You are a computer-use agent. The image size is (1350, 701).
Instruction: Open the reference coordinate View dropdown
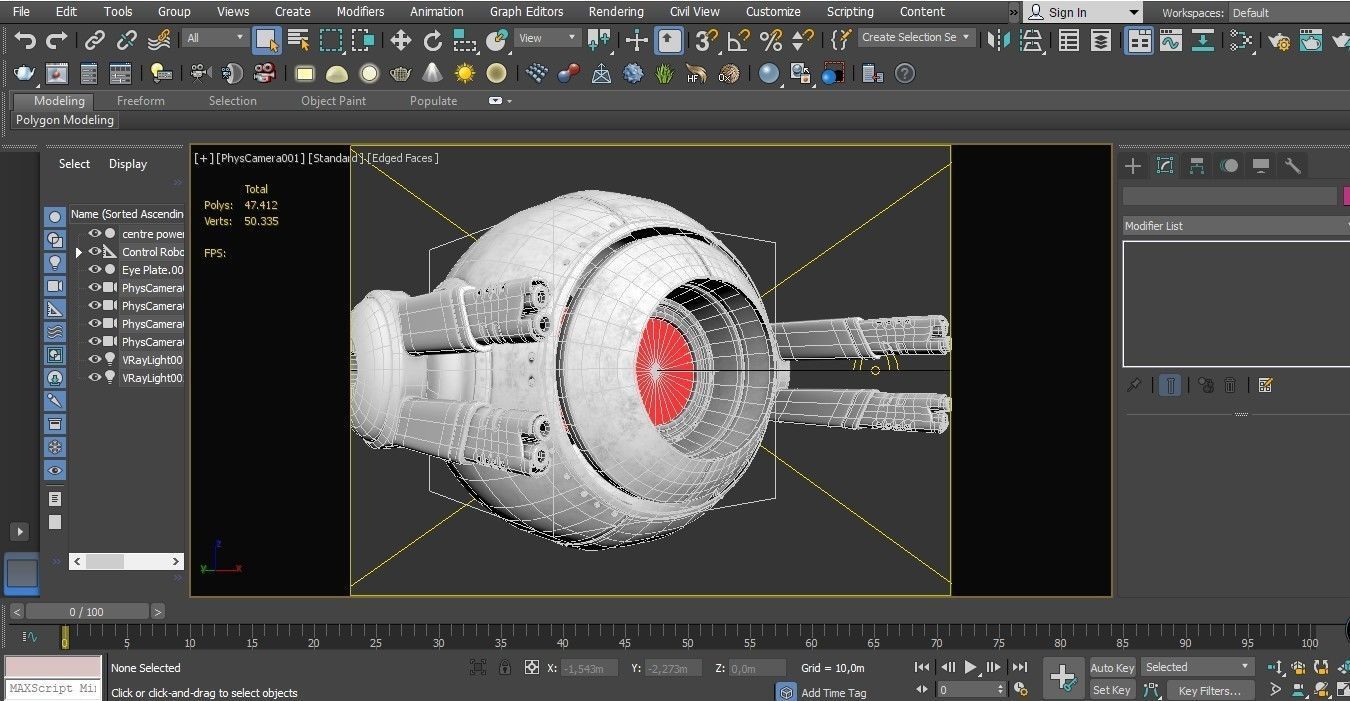548,38
